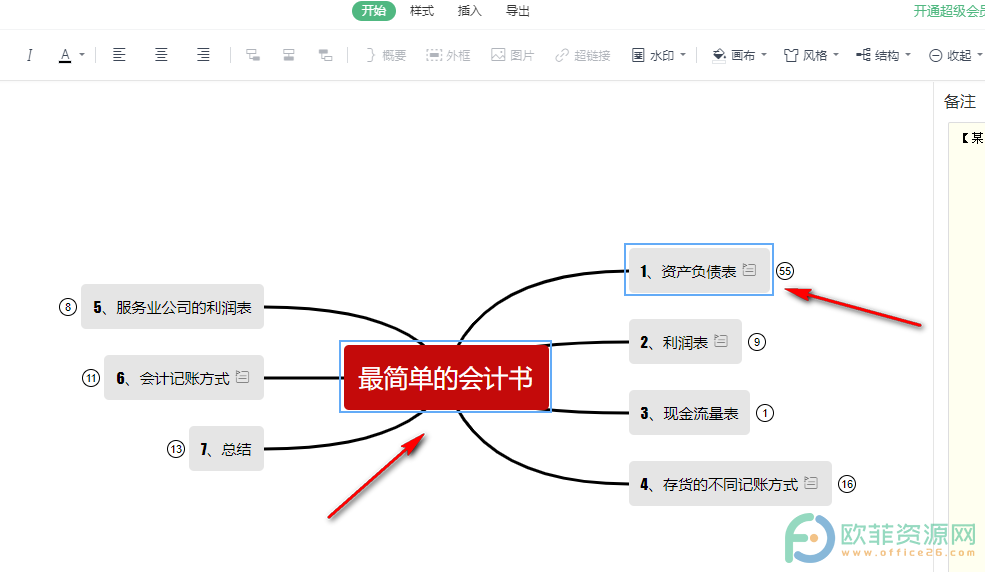Select the node 1、资产负债表

coord(699,271)
